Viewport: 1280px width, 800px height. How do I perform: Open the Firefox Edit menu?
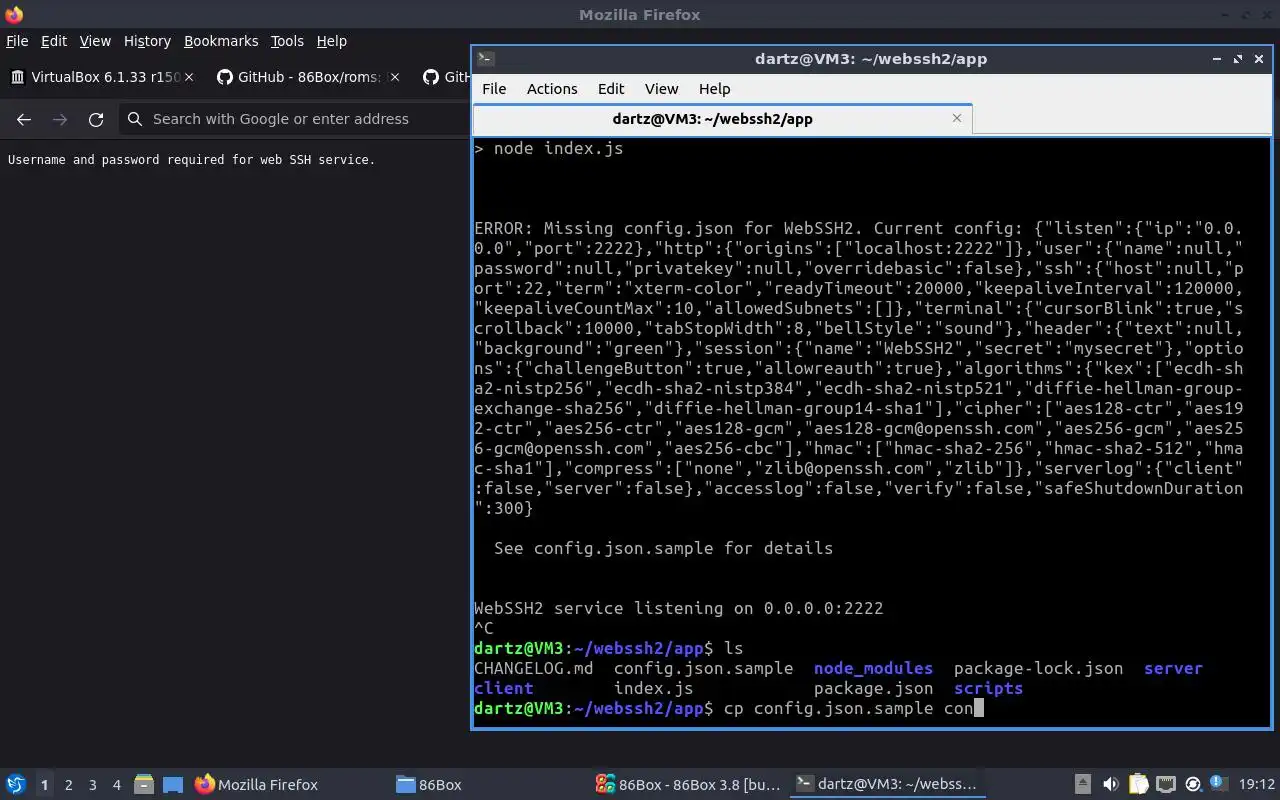point(53,41)
